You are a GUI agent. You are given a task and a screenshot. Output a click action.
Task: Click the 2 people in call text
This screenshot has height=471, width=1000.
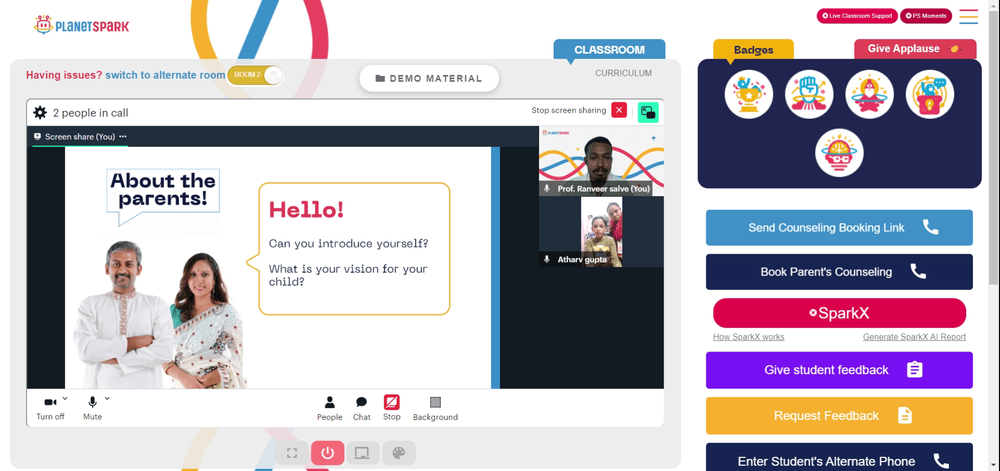point(91,113)
